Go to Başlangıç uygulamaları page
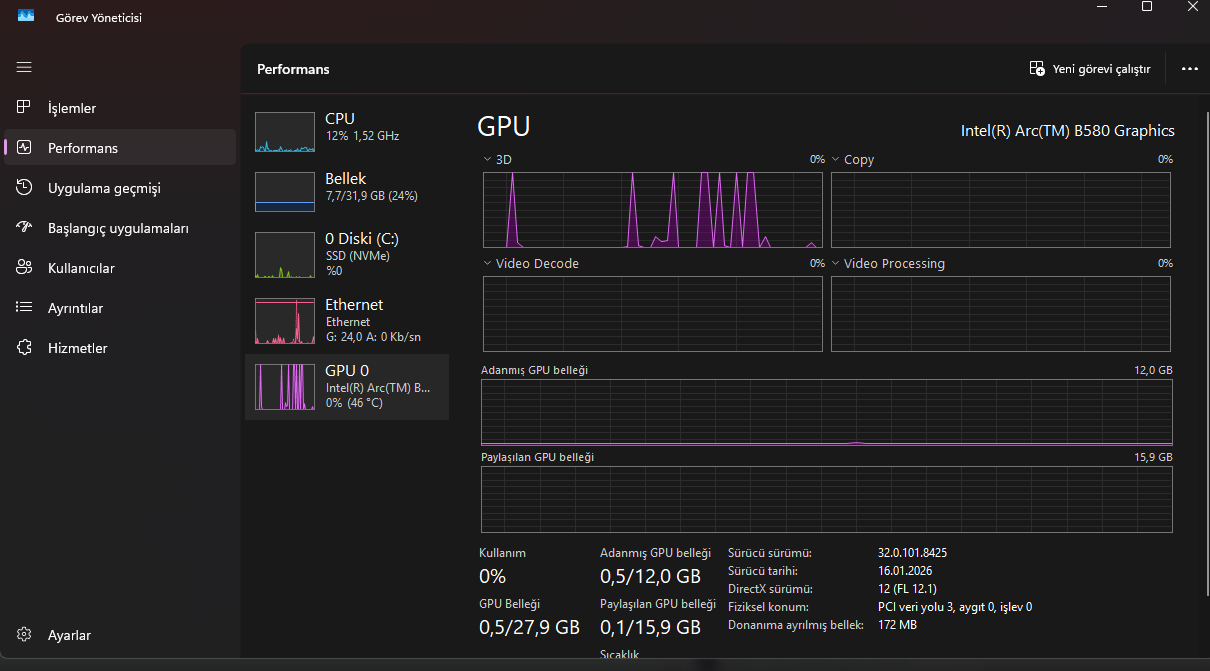 (120, 227)
